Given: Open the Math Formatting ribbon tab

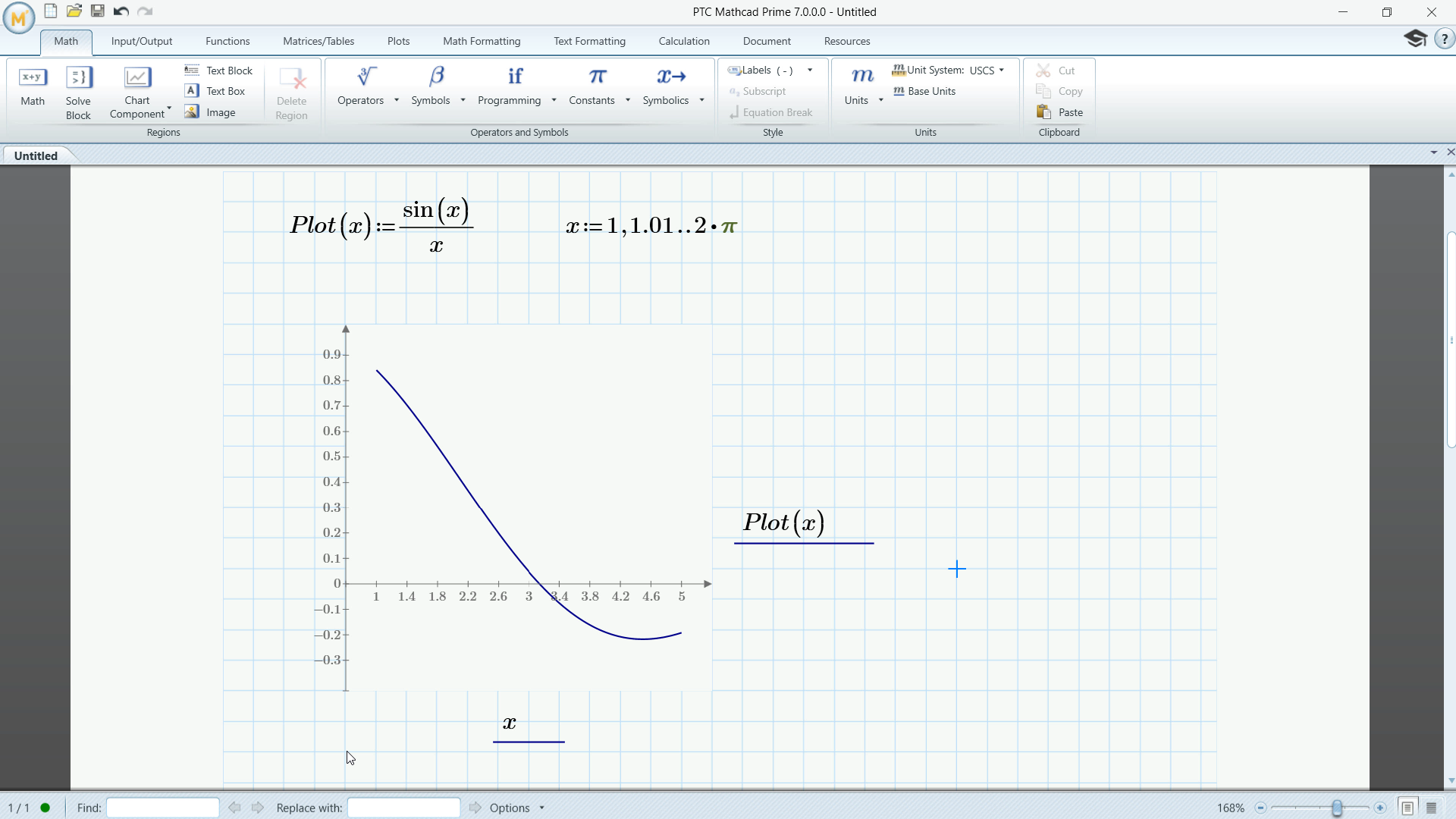Looking at the screenshot, I should pyautogui.click(x=482, y=41).
